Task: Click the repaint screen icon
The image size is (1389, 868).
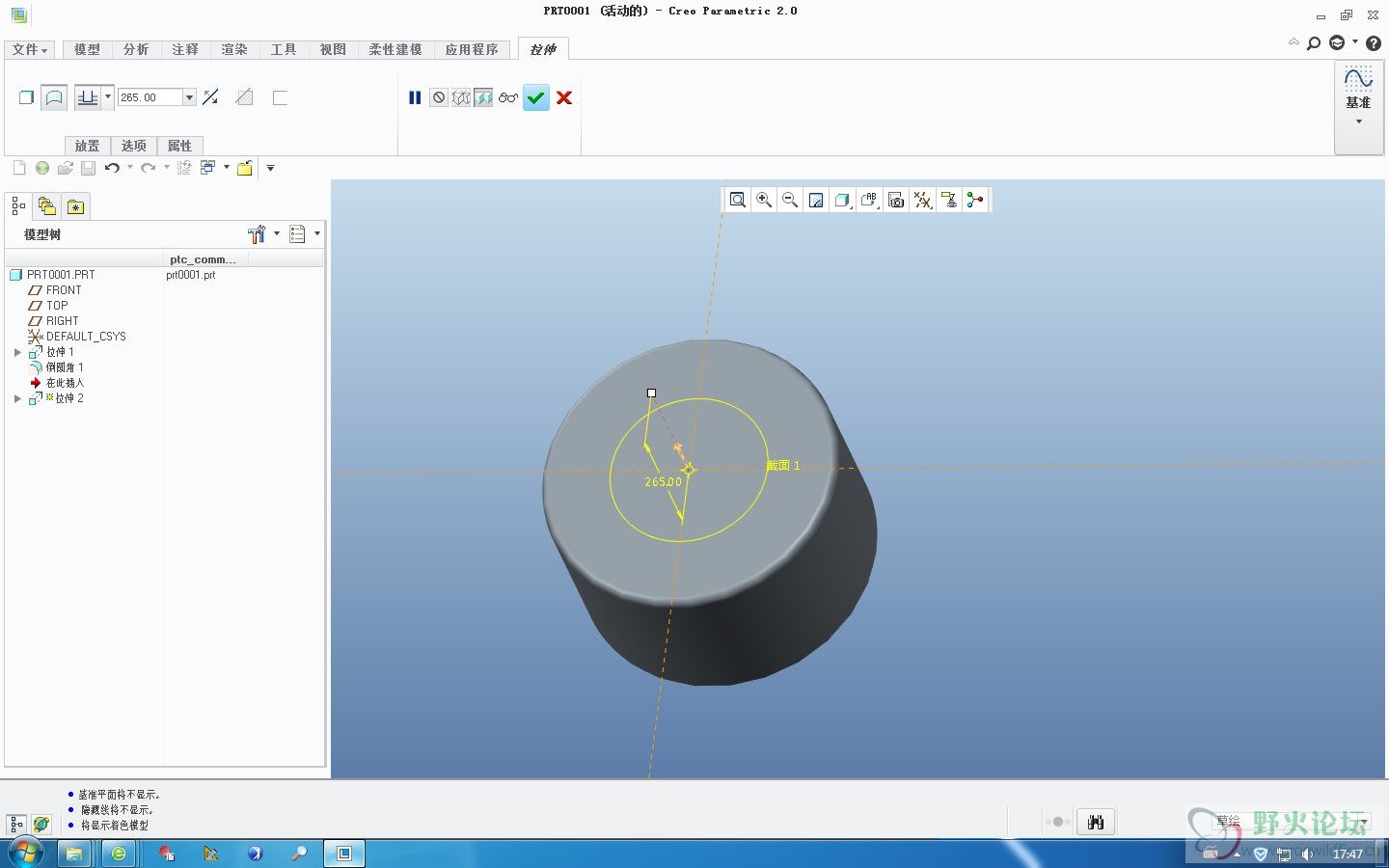Action: pos(816,200)
